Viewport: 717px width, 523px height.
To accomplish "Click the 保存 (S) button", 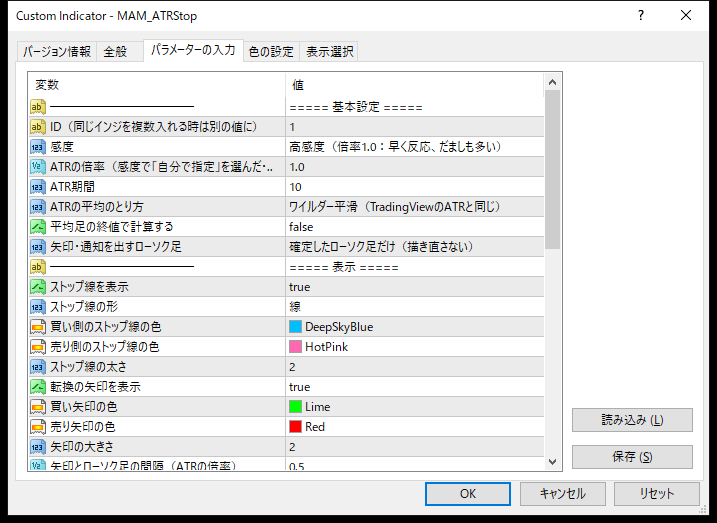I will pyautogui.click(x=632, y=457).
